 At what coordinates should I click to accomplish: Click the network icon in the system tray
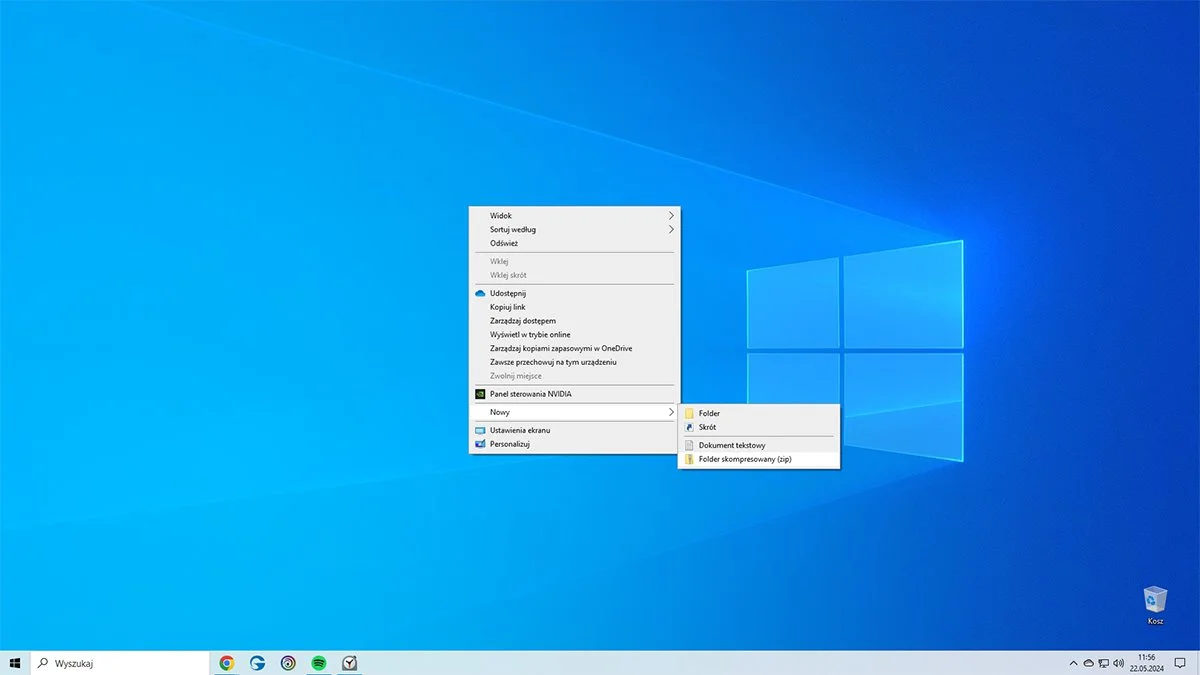[1102, 663]
